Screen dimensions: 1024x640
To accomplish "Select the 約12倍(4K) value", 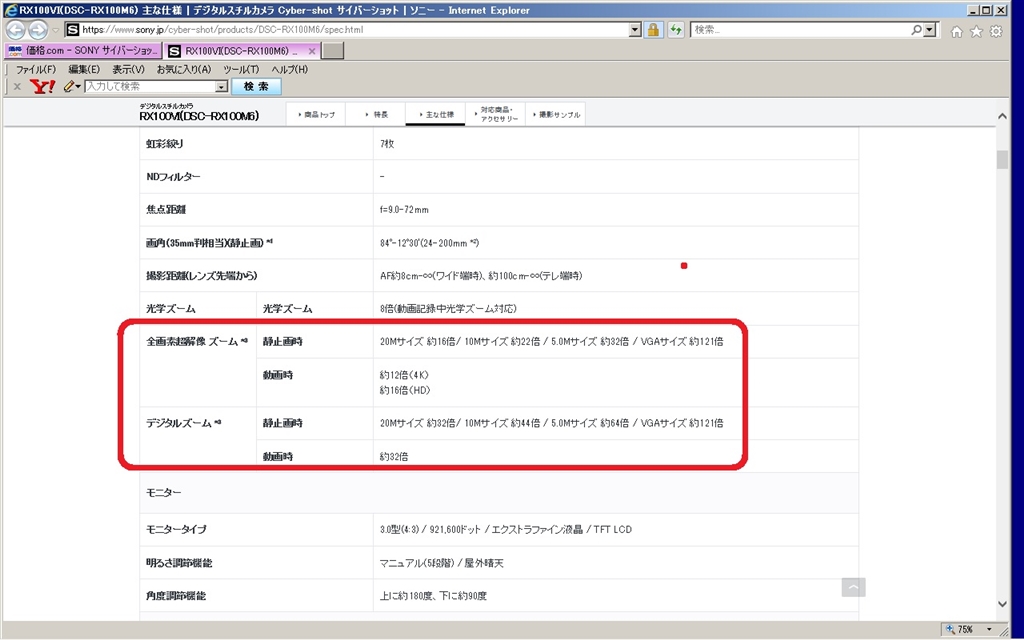I will point(404,375).
